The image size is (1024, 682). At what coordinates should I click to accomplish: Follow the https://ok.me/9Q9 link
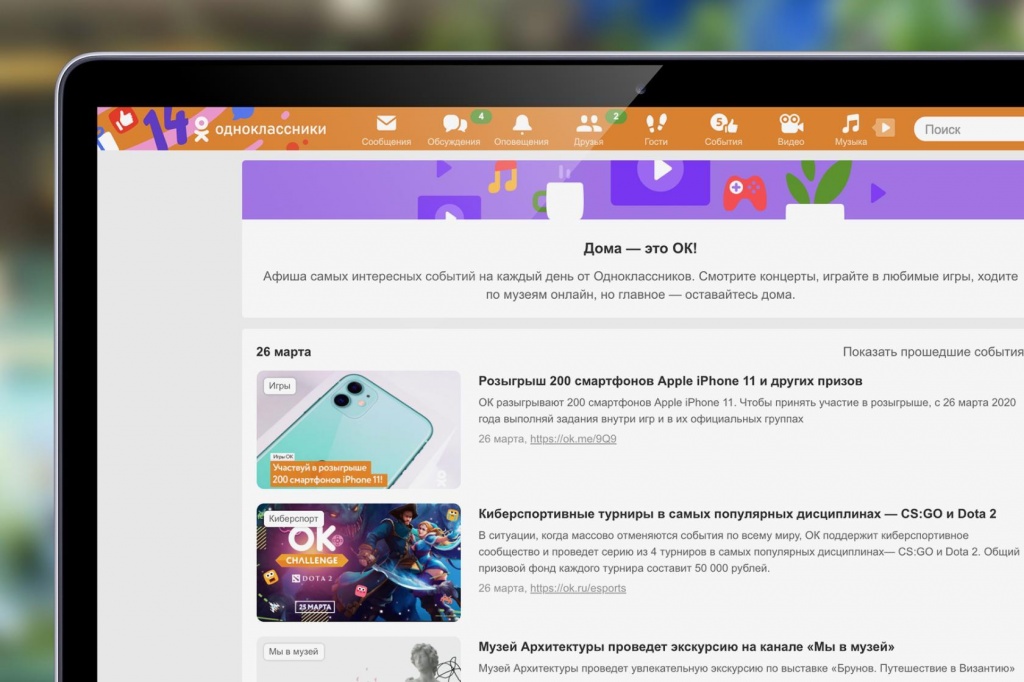573,439
